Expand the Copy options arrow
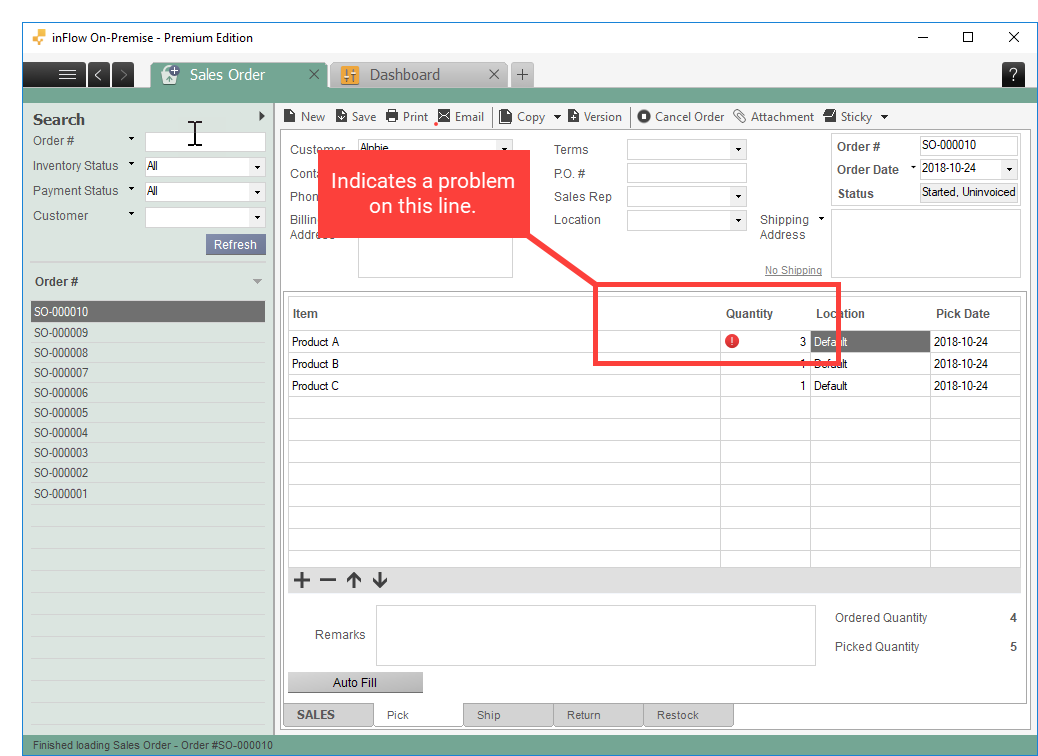The width and height of the screenshot is (1038, 756). coord(557,117)
